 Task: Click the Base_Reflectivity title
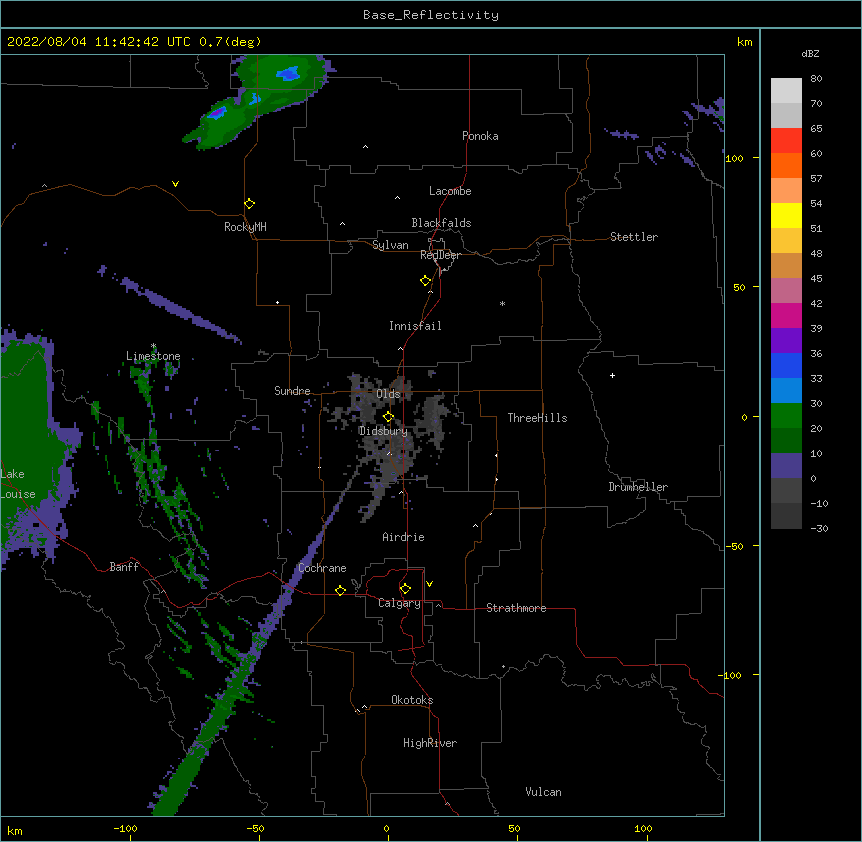pos(431,15)
